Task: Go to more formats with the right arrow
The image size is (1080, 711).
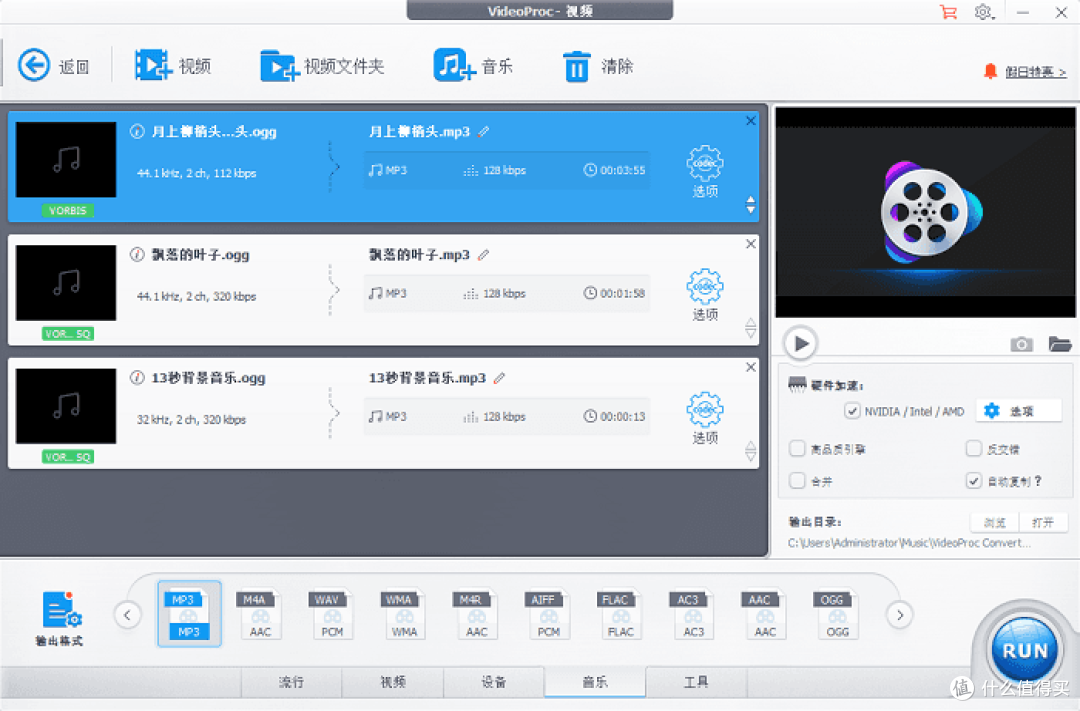Action: tap(900, 615)
